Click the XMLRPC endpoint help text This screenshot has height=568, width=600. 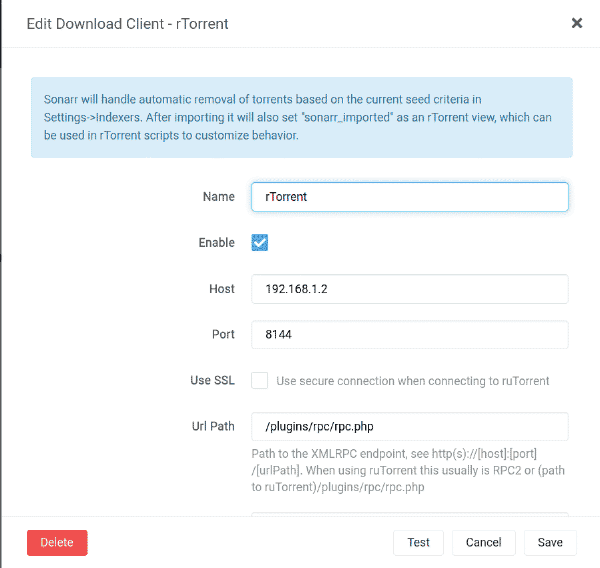408,470
